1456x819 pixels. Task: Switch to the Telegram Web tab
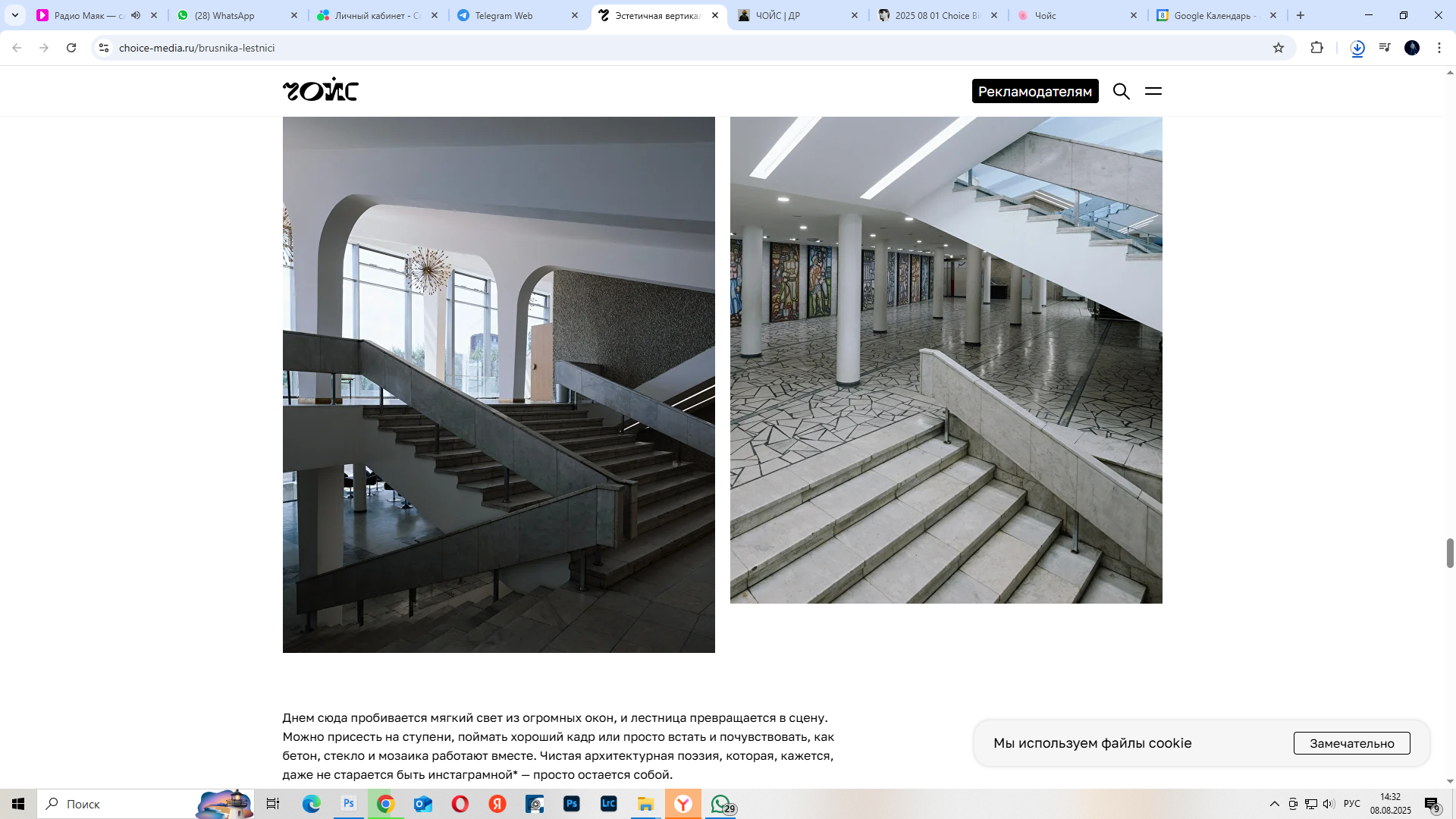point(504,15)
